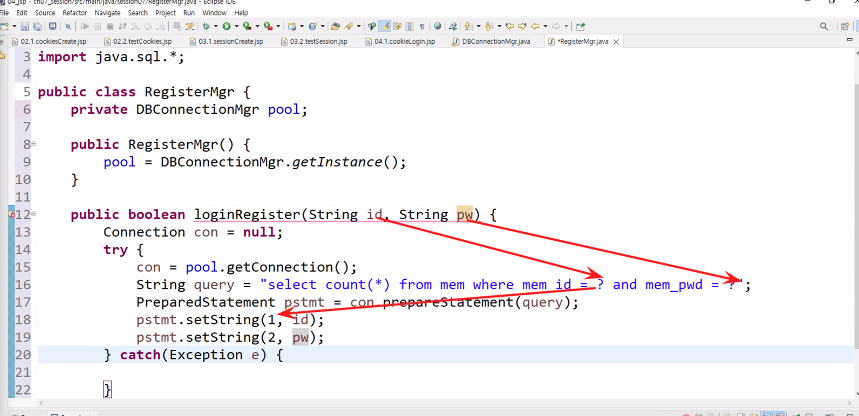The height and width of the screenshot is (416, 859).
Task: Click the line 20 catch keyword
Action: tap(140, 355)
